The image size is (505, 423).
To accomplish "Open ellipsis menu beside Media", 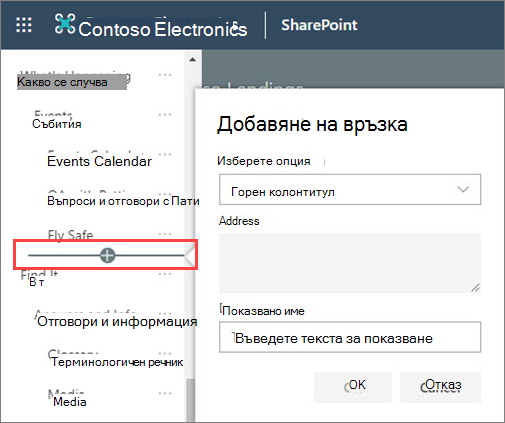I will point(165,394).
